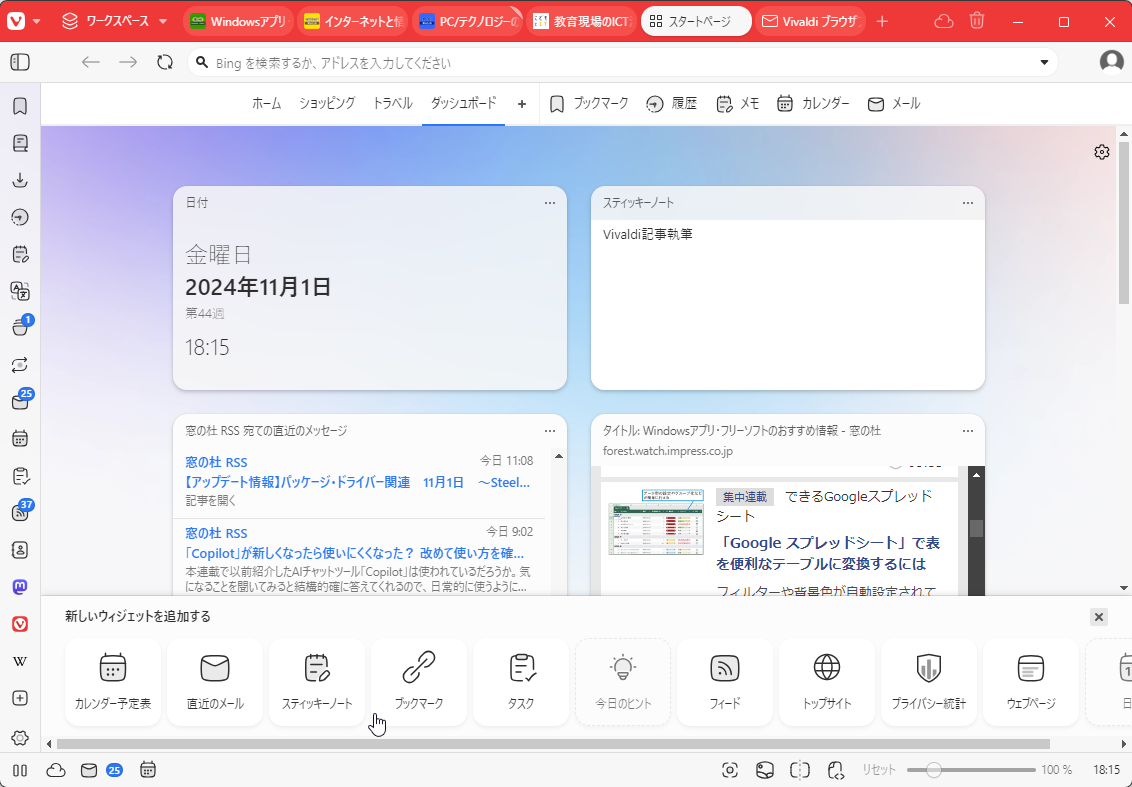
Task: Switch to the Vivaldi ブラウザ tab
Action: [x=810, y=22]
